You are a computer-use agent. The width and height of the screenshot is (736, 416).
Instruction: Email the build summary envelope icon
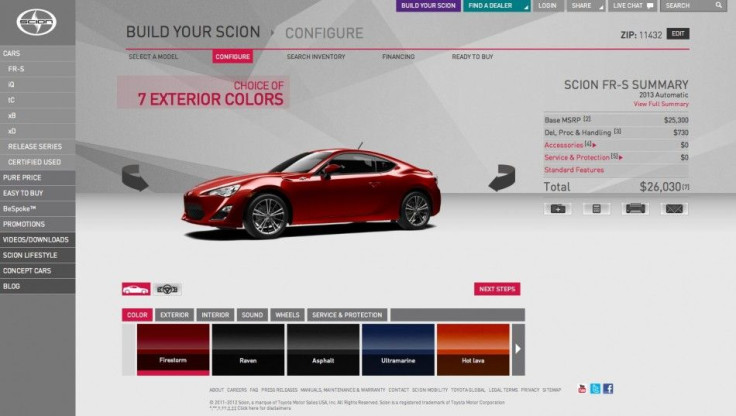(x=675, y=208)
